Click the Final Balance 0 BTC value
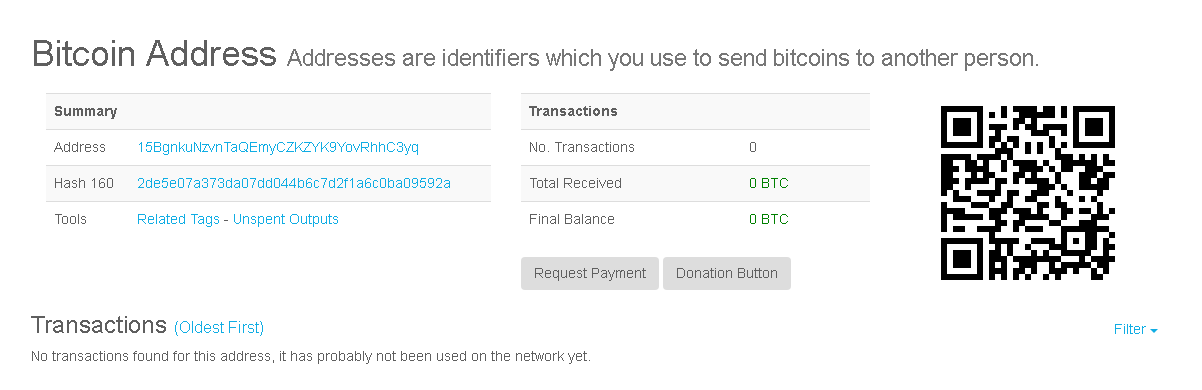Screen dimensions: 1202x390 (x=768, y=219)
